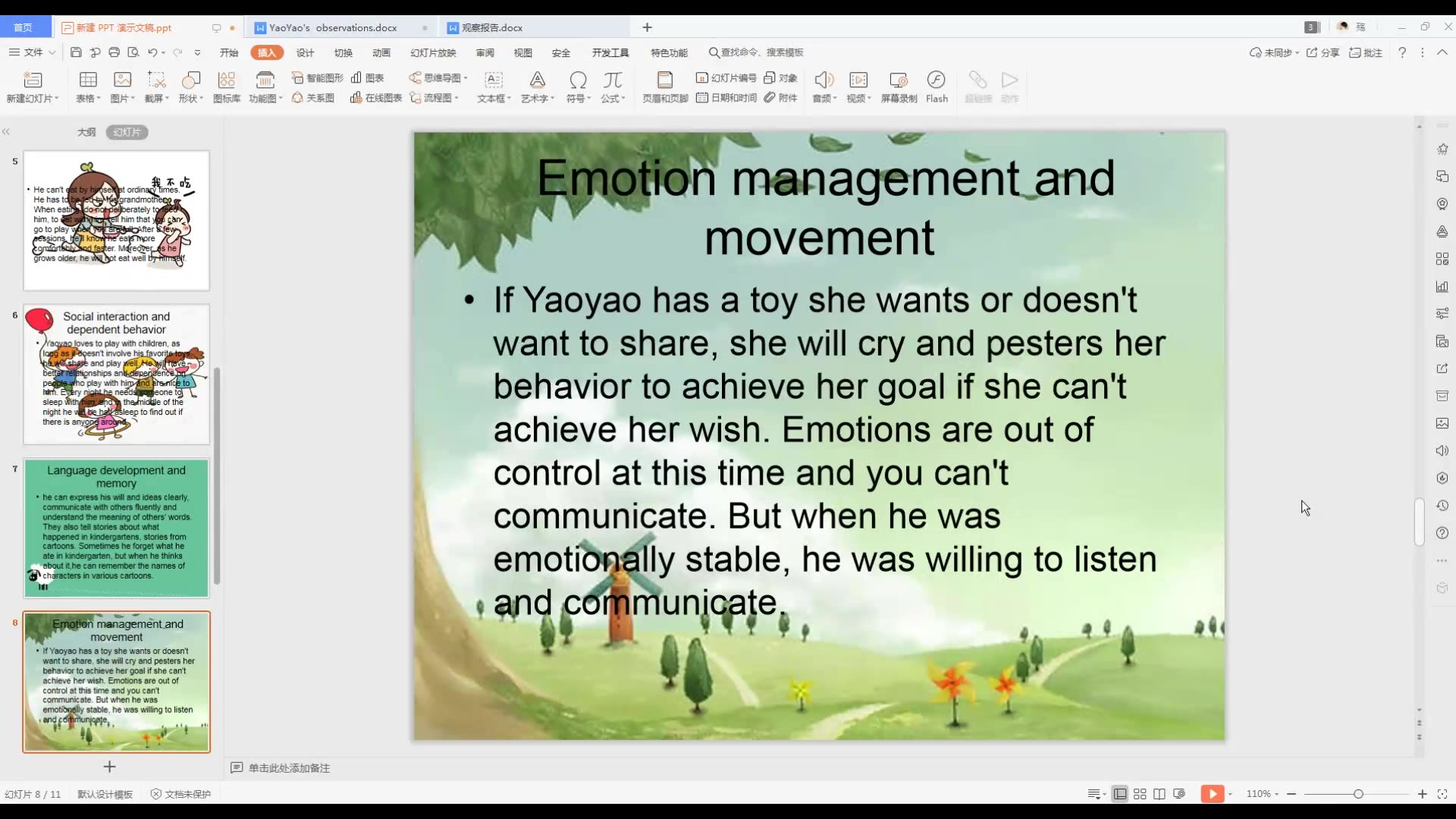
Task: Open the 未同步 sync dropdown
Action: coord(1274,52)
